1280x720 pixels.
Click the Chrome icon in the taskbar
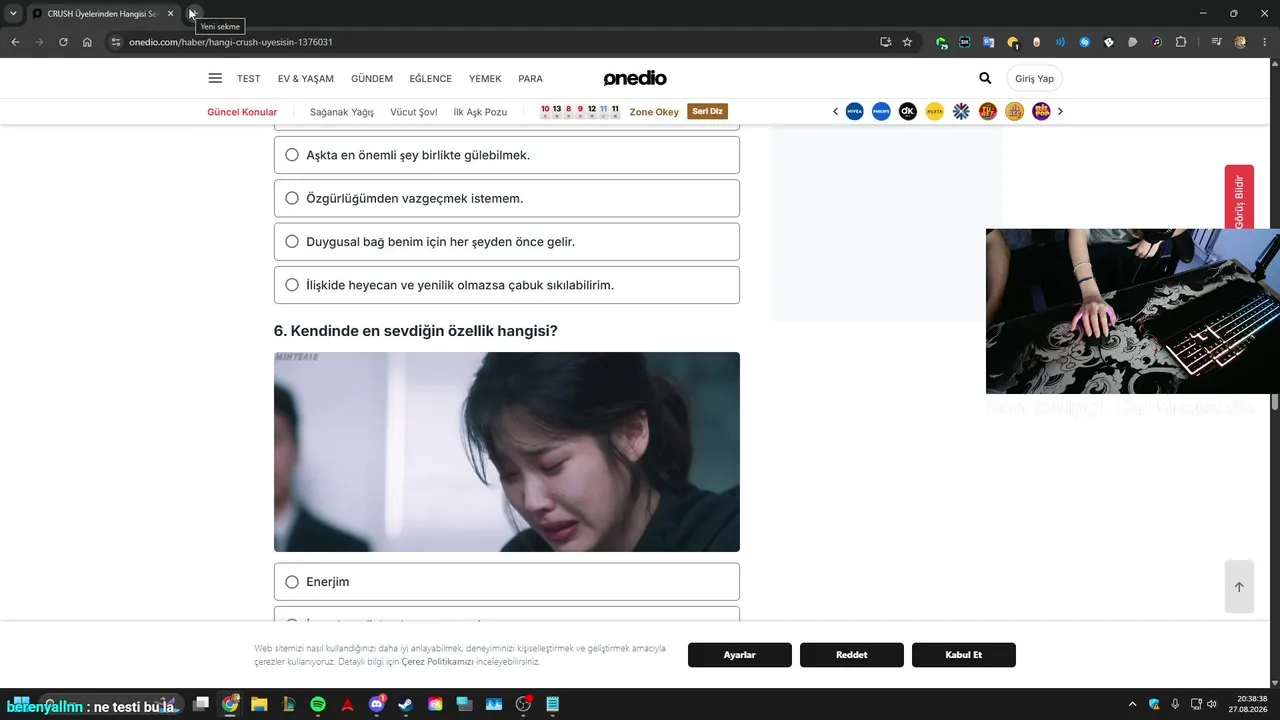[x=231, y=704]
